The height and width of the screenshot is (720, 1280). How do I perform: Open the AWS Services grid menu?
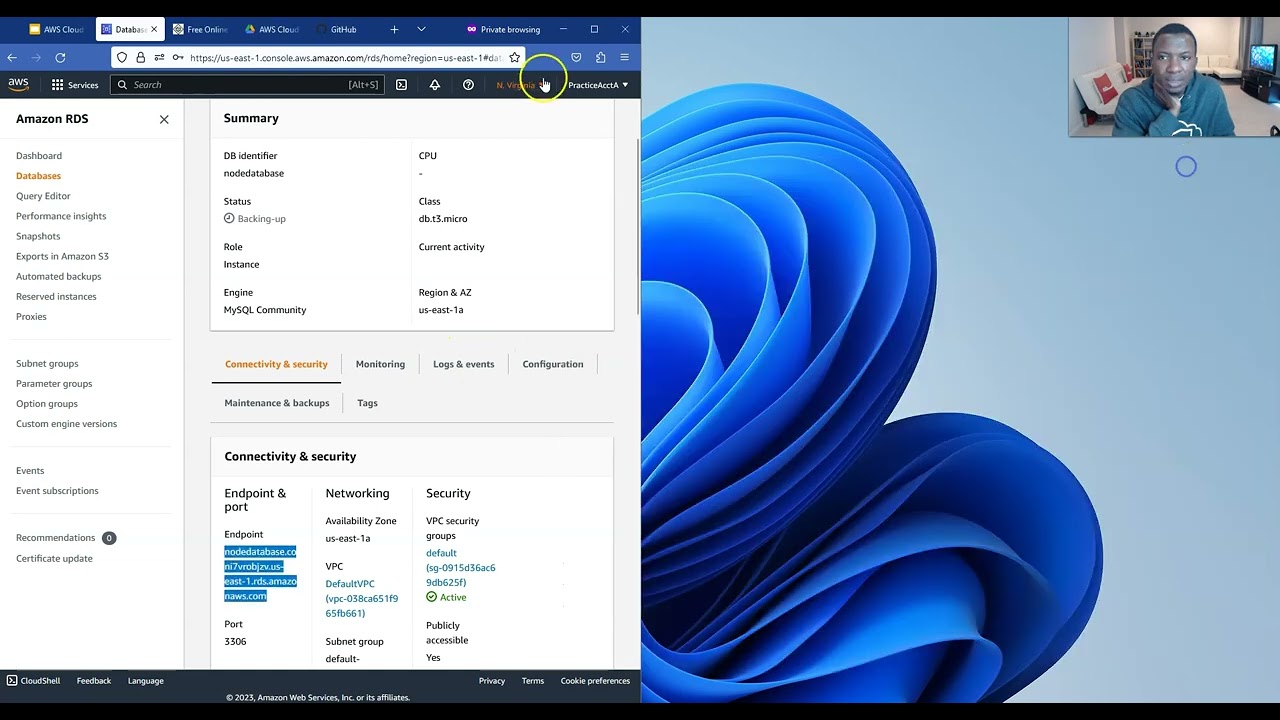(x=75, y=85)
